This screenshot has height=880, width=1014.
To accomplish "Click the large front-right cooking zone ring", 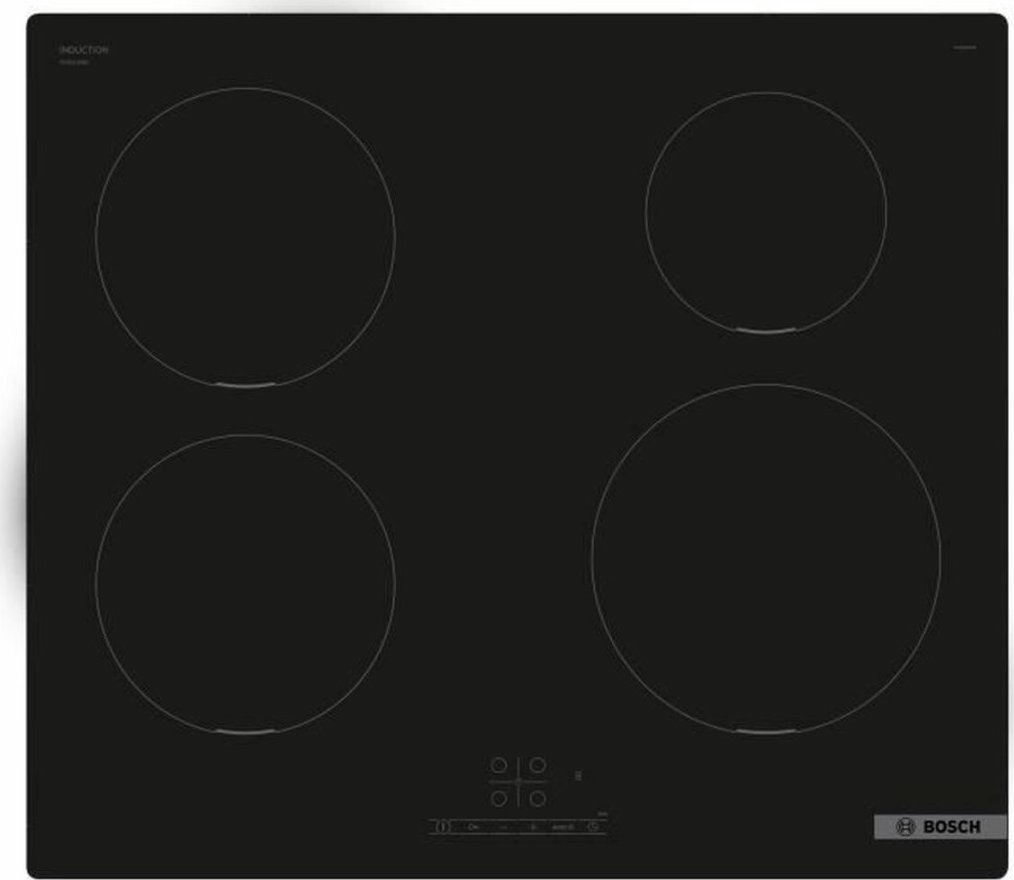I will 766,559.
